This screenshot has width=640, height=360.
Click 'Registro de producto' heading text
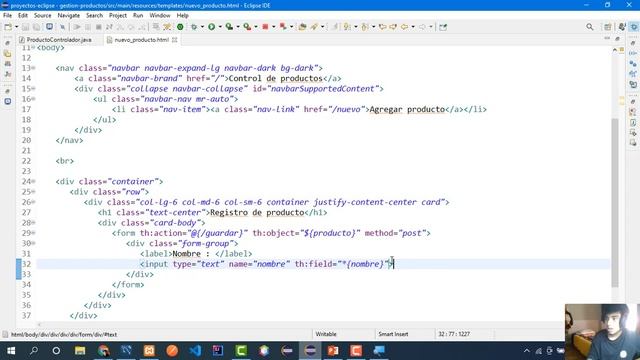coord(257,213)
